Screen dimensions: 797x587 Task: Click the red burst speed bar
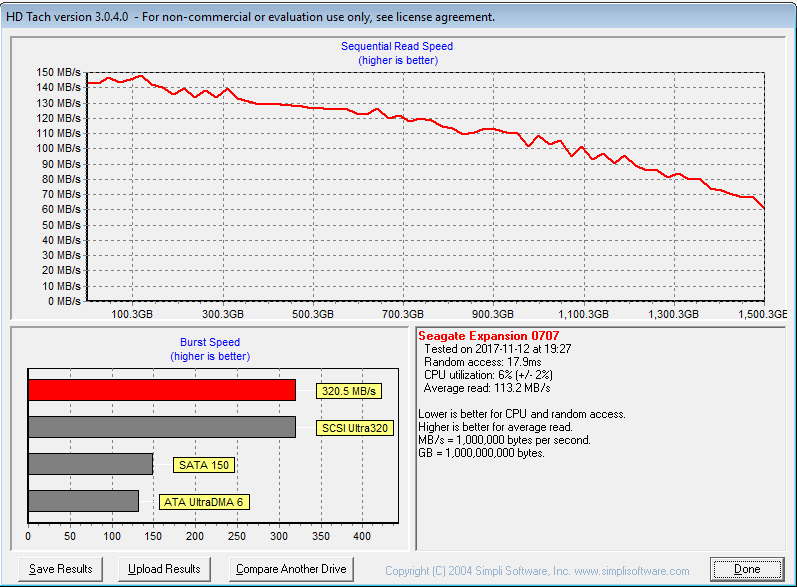click(162, 390)
